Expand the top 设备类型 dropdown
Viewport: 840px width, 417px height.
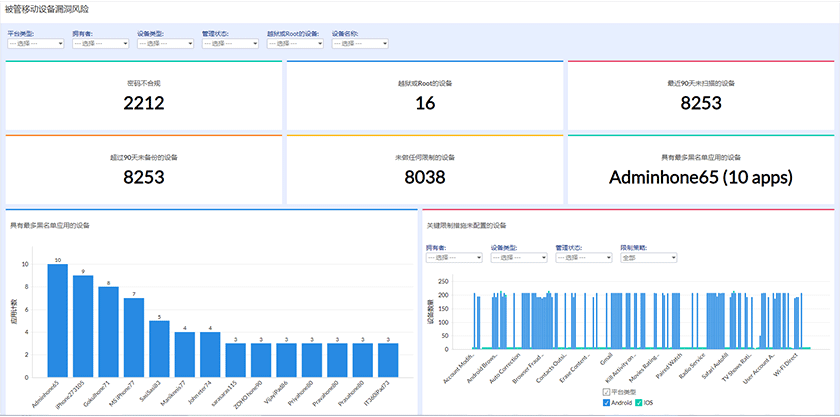(x=165, y=44)
